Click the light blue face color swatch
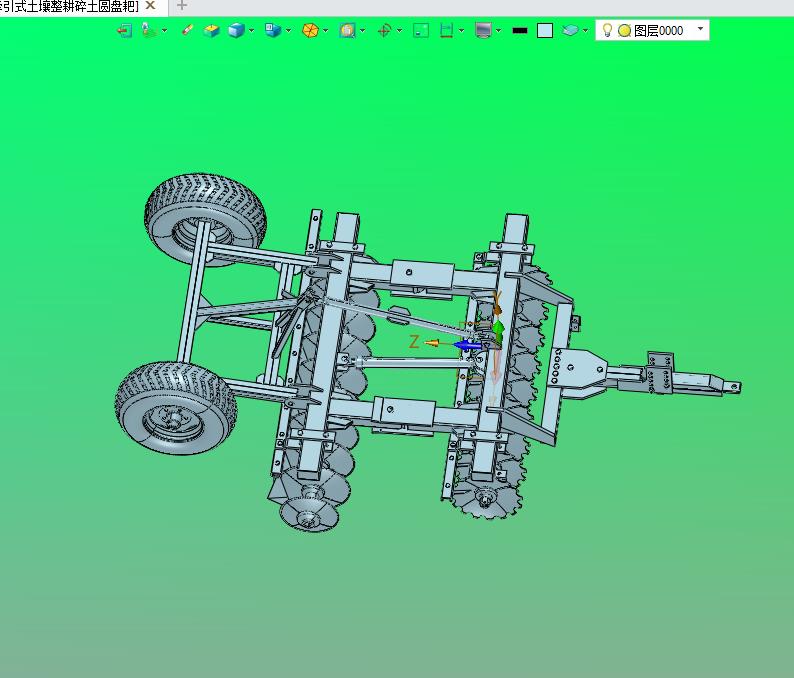The image size is (794, 678). click(545, 30)
